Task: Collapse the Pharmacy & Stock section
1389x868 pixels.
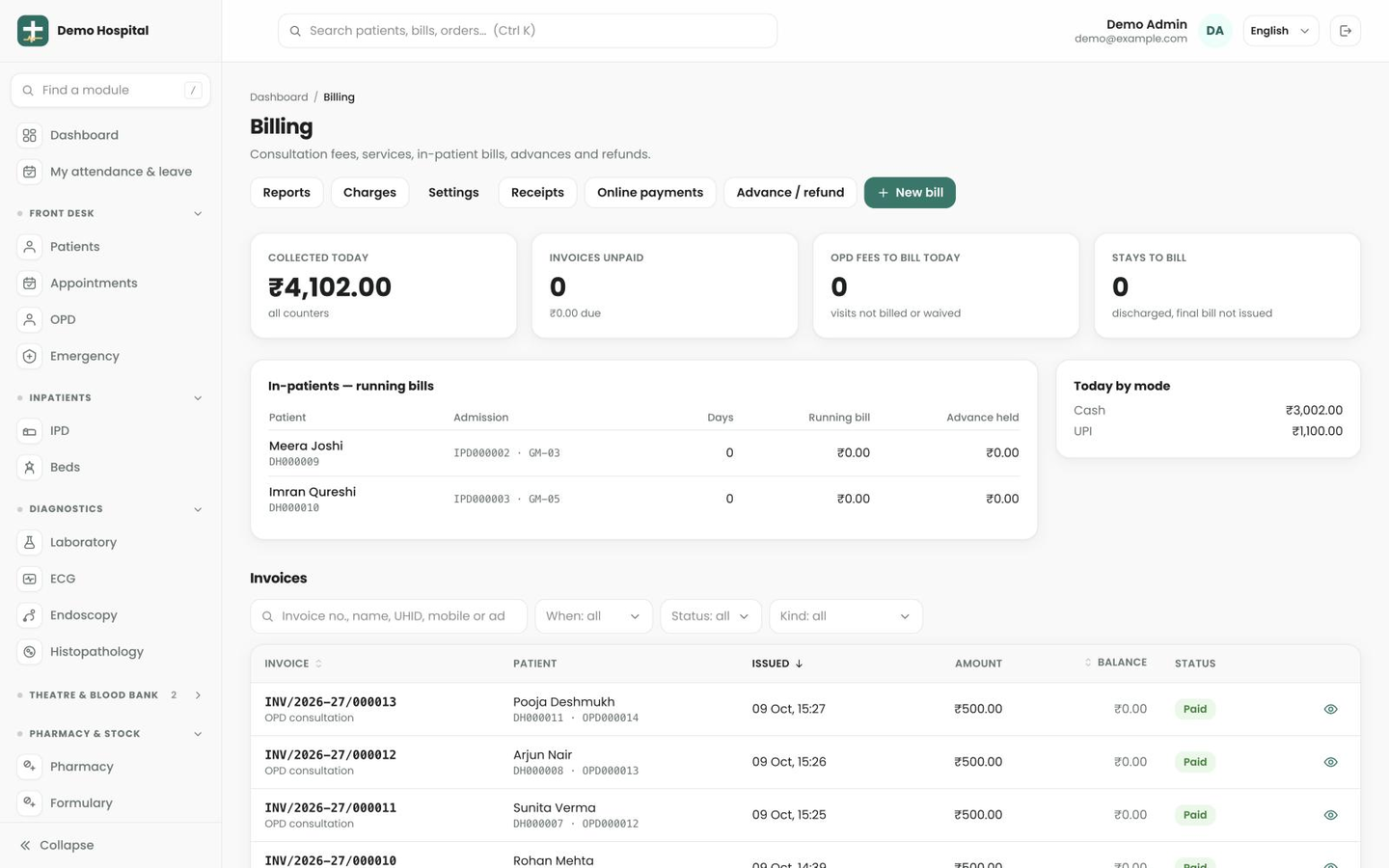Action: [x=198, y=734]
